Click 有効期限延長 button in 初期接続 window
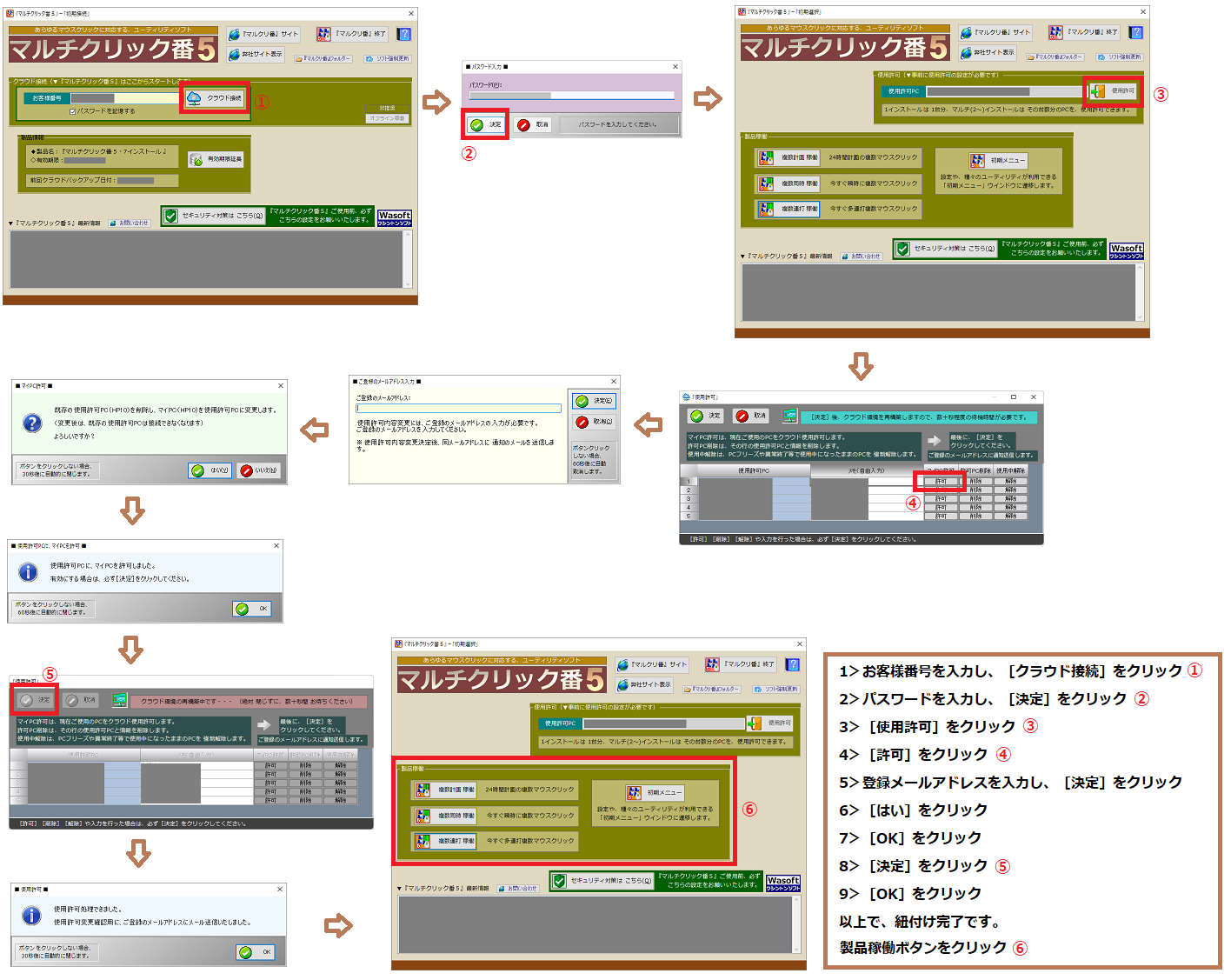1231x980 pixels. coord(216,159)
